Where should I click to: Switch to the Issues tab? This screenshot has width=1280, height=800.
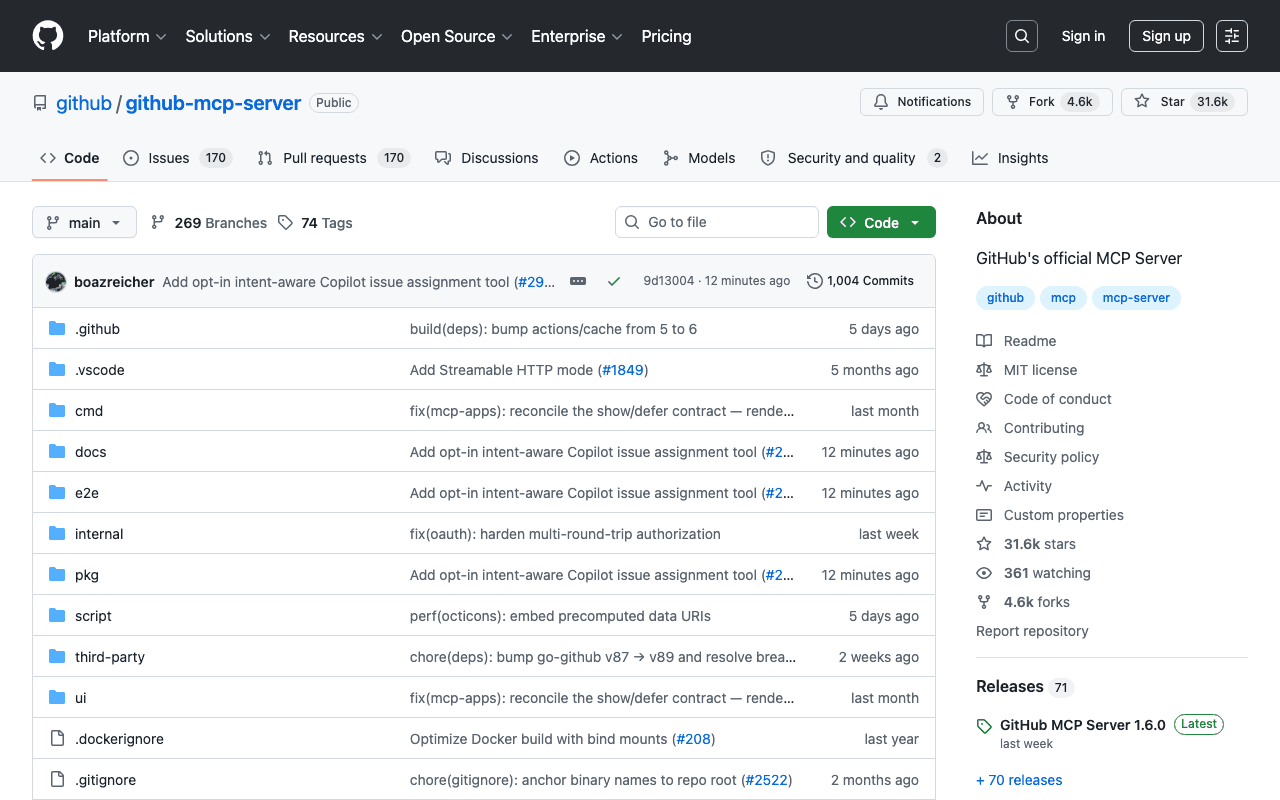pos(177,158)
